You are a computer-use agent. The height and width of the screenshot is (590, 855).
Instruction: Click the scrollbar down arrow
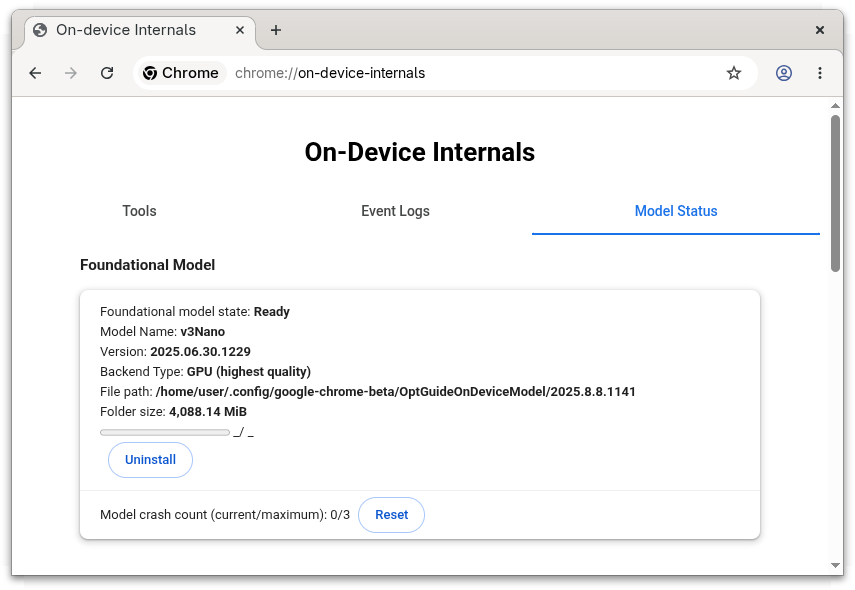click(x=835, y=565)
